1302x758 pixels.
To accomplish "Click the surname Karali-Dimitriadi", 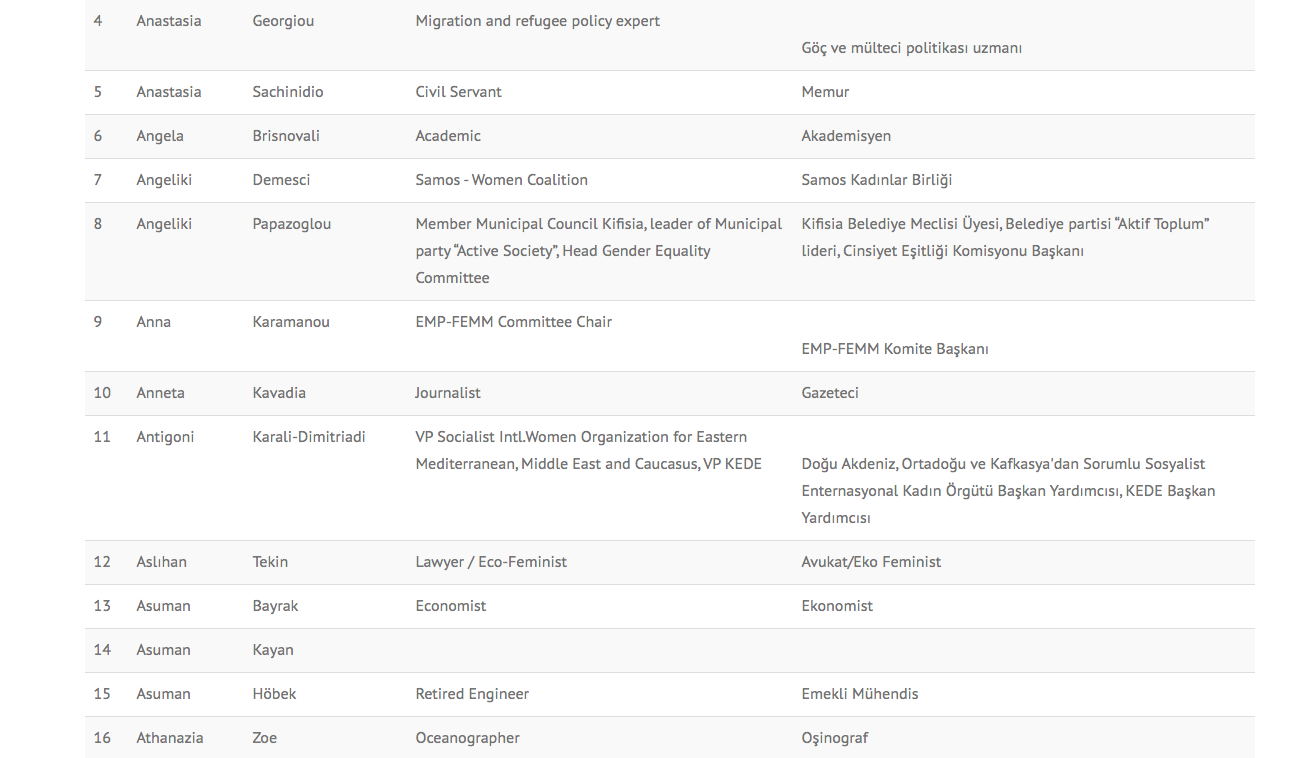I will coord(308,437).
